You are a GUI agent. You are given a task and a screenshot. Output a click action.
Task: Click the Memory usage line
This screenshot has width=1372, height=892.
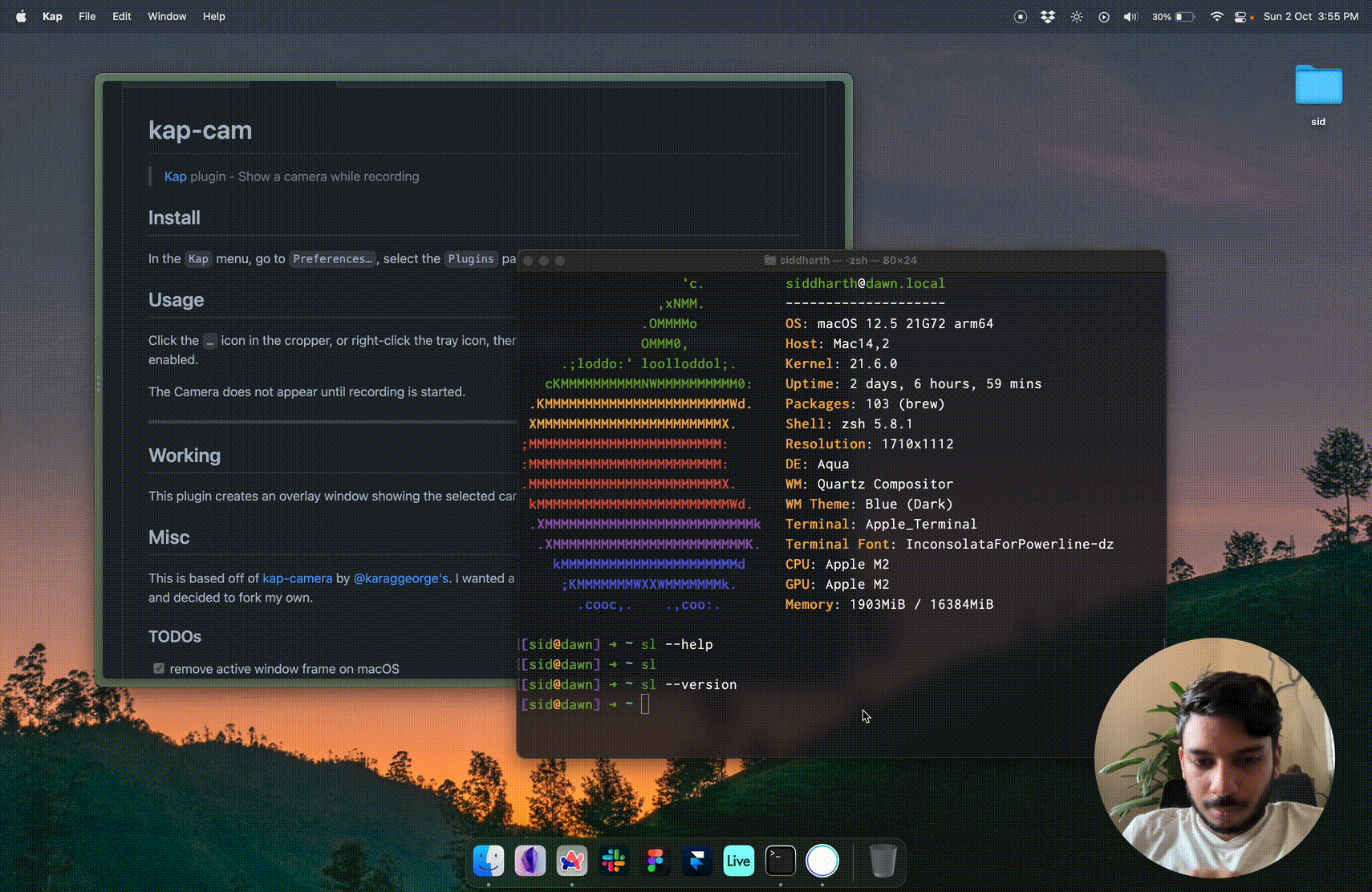click(889, 604)
